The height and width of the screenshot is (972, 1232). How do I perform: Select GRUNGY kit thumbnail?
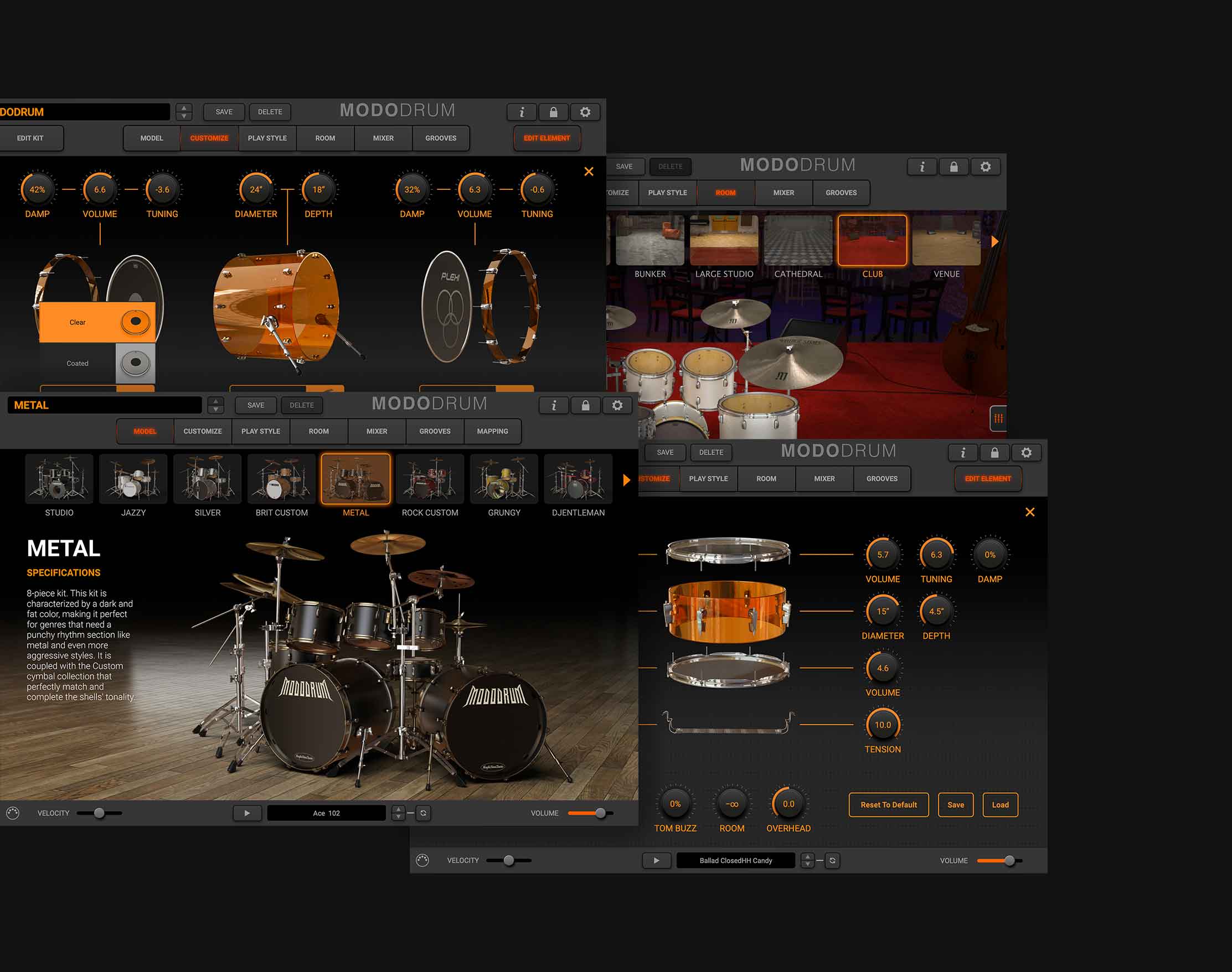(504, 479)
